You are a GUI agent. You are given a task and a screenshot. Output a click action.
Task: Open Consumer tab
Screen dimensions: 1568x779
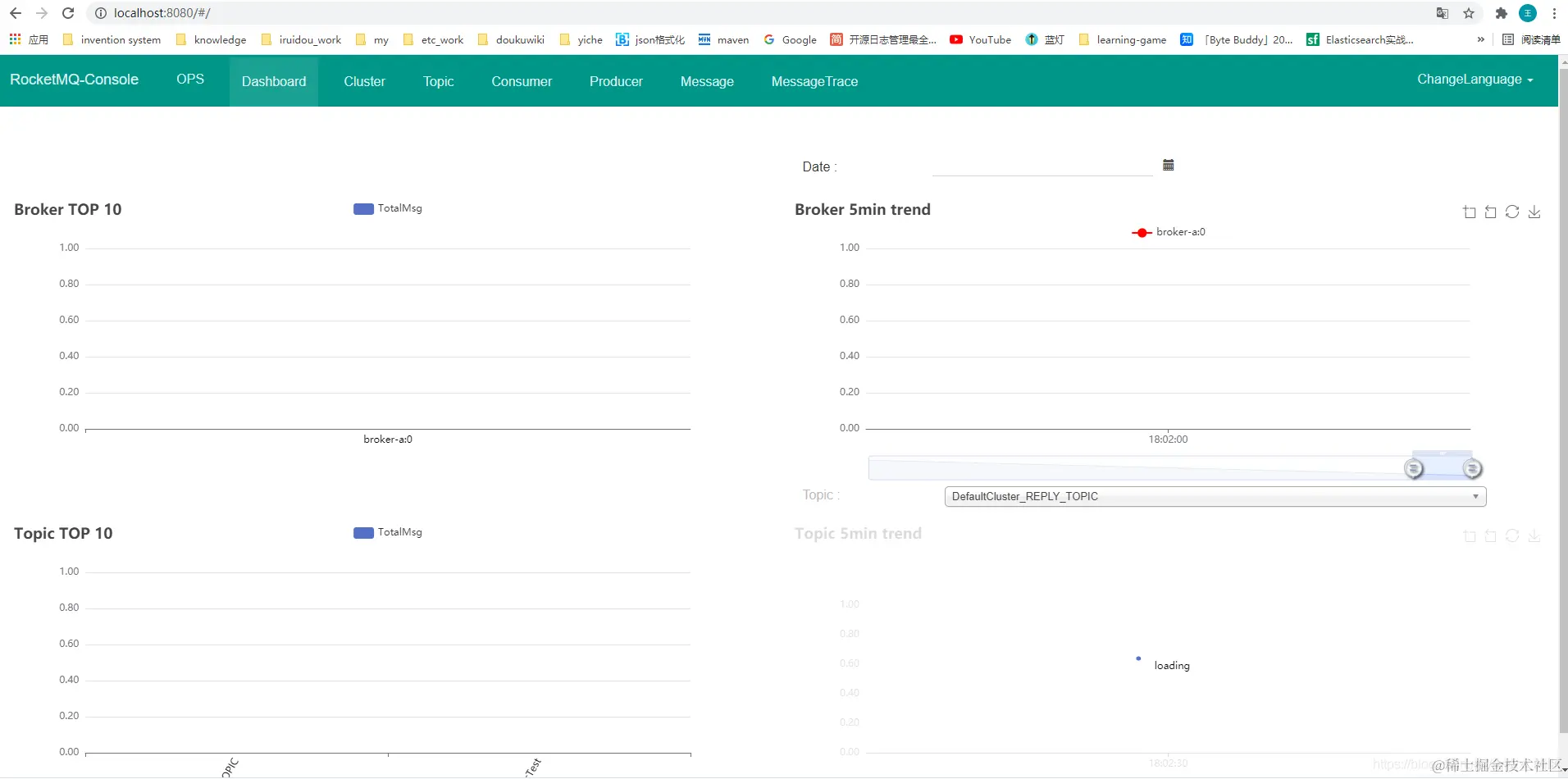(x=522, y=81)
